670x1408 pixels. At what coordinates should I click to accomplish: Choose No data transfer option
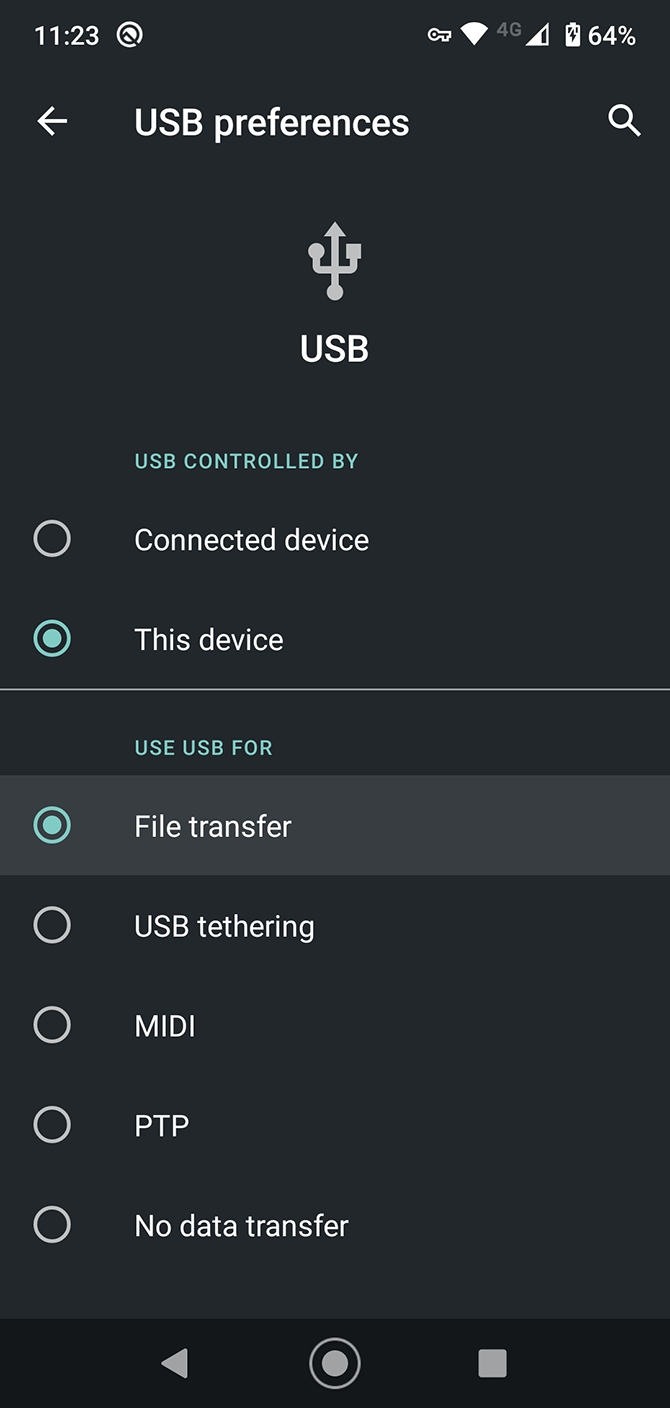pyautogui.click(x=240, y=1225)
